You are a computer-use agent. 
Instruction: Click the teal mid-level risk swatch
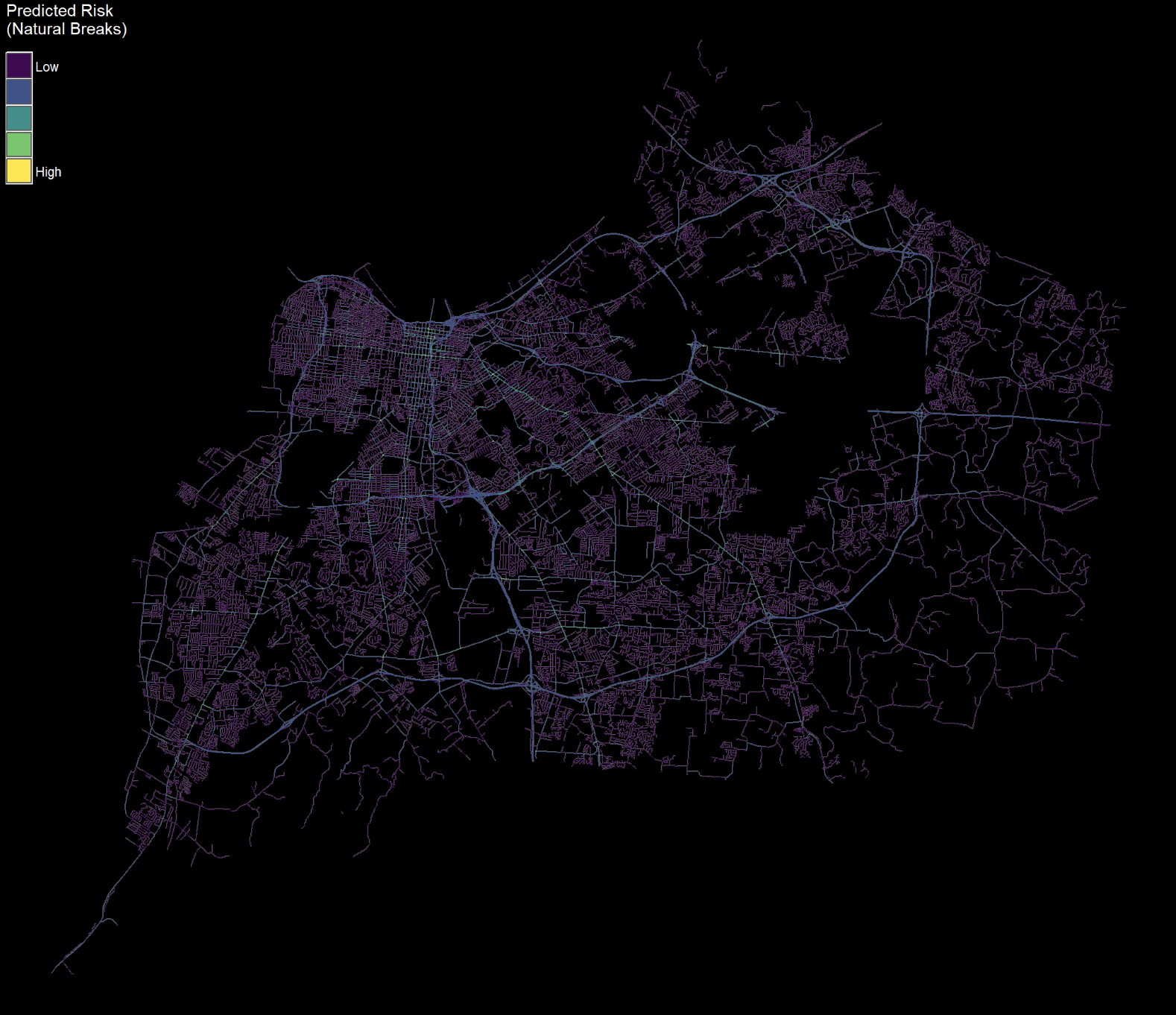click(x=19, y=118)
